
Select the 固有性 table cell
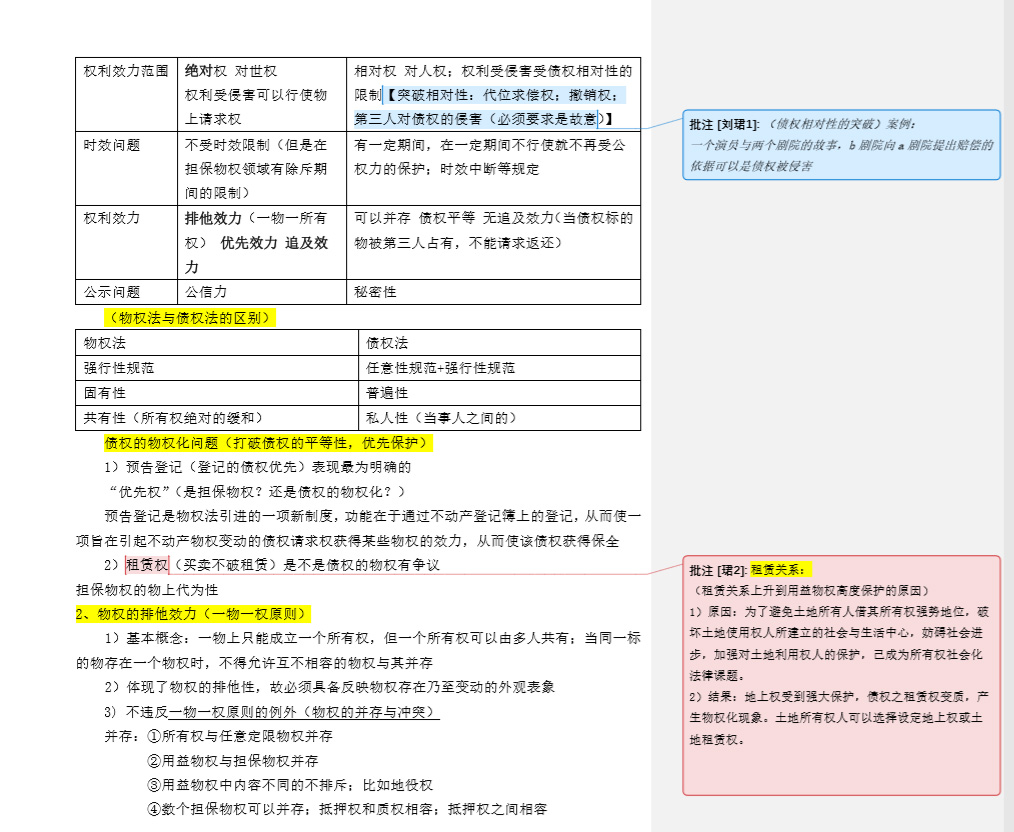click(105, 393)
